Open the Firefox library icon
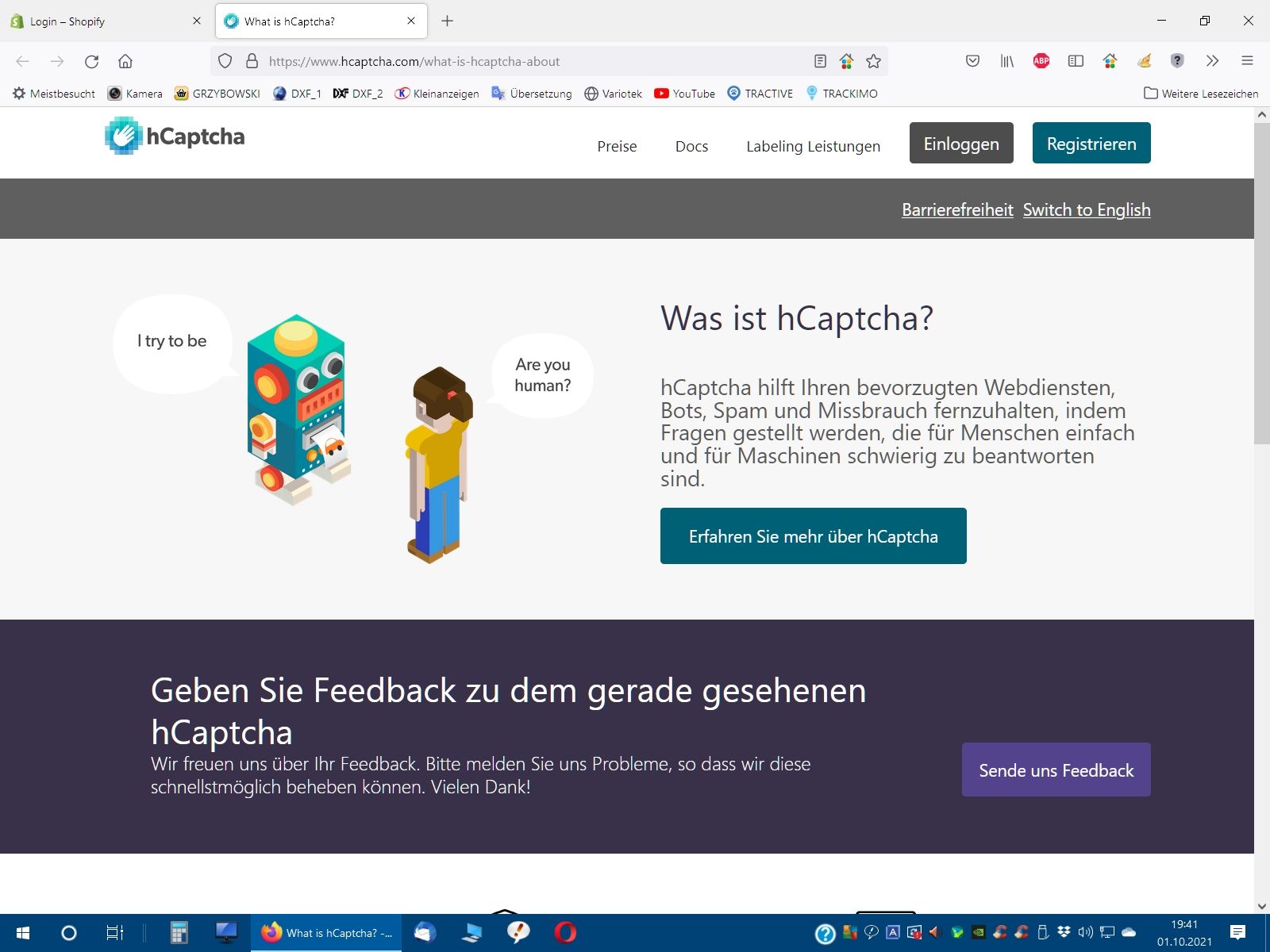 [x=1006, y=61]
